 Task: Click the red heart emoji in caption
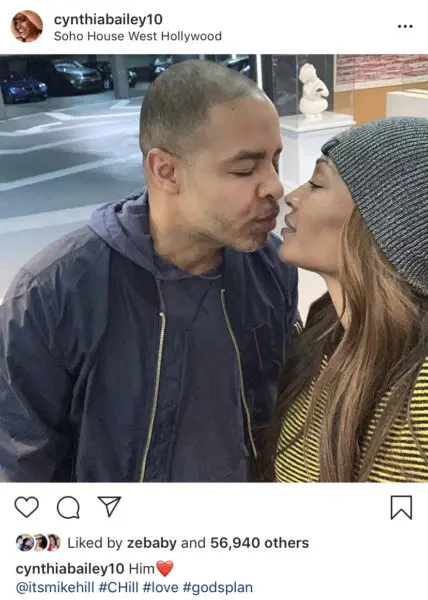pos(165,568)
